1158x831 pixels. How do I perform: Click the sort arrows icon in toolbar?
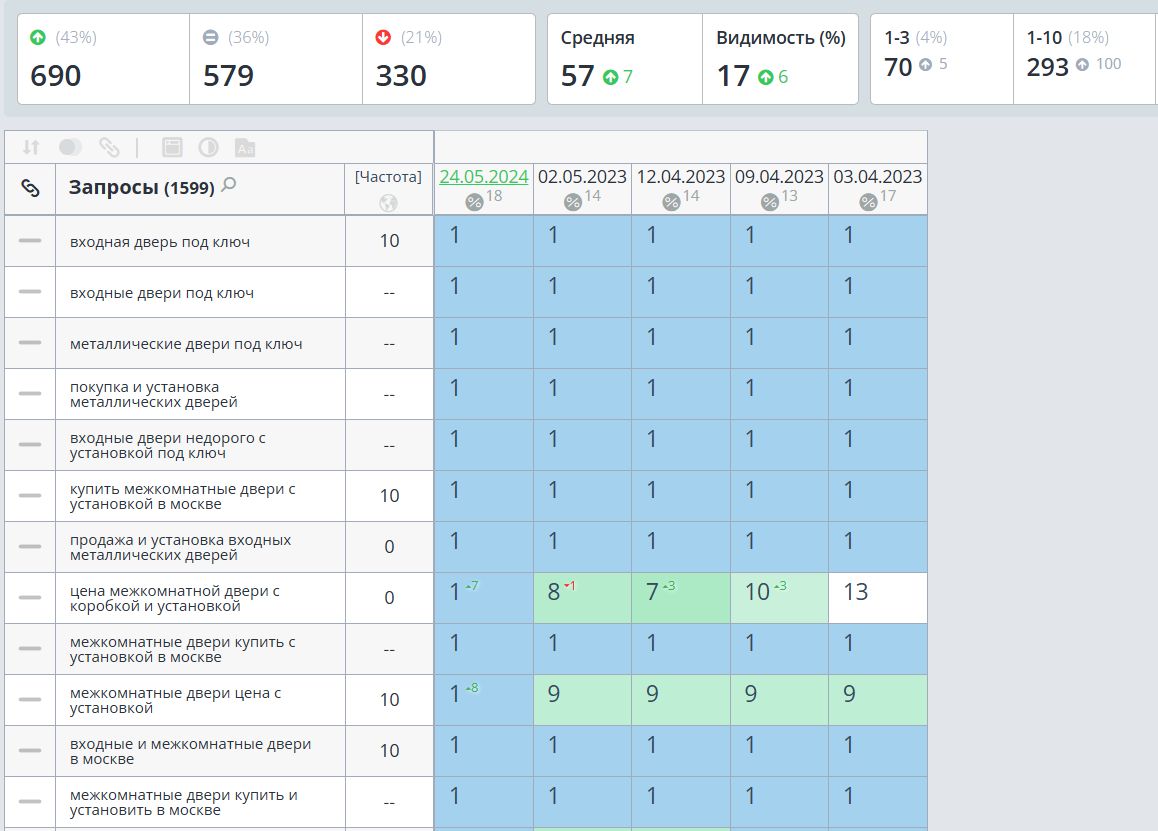[30, 147]
